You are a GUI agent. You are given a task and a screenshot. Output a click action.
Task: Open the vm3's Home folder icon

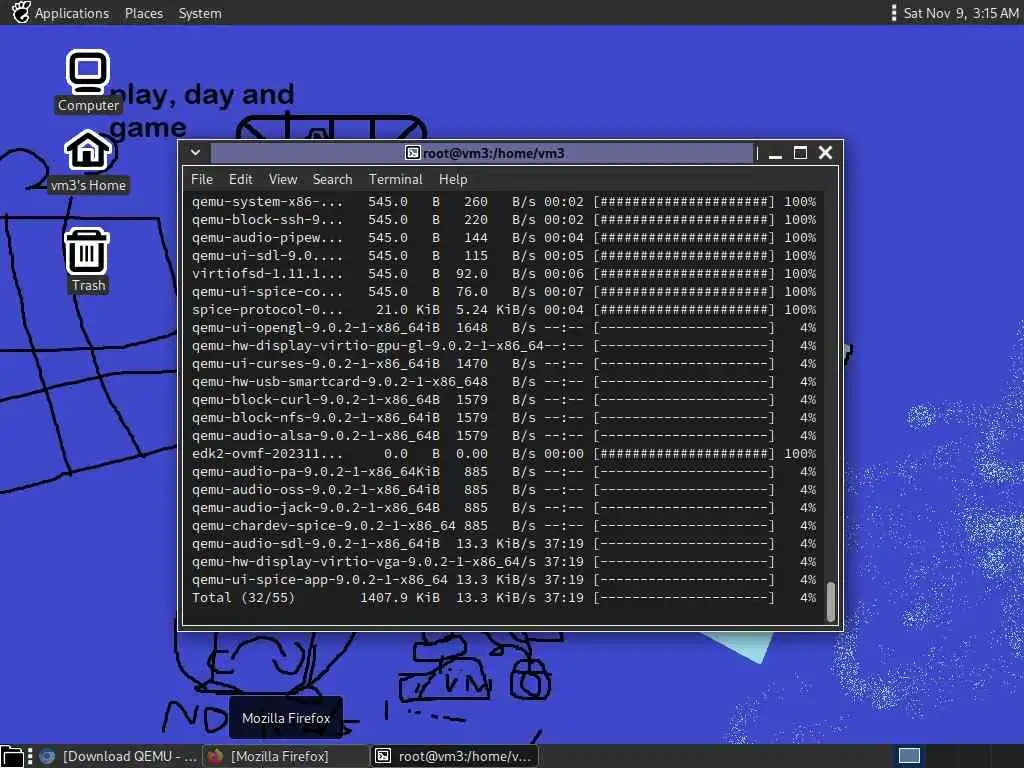click(x=88, y=161)
